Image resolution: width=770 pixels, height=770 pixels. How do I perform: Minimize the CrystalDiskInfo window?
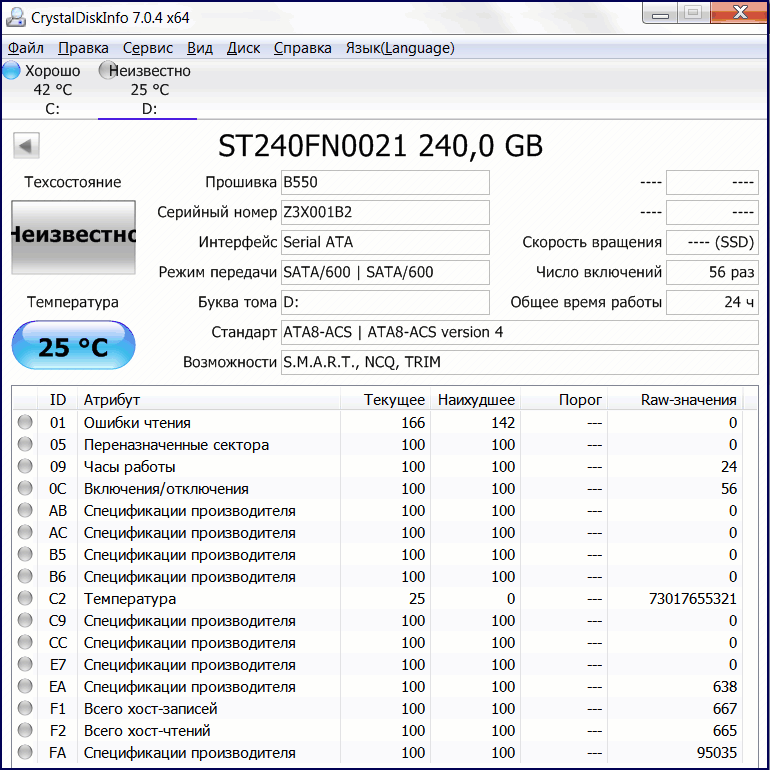coord(660,13)
